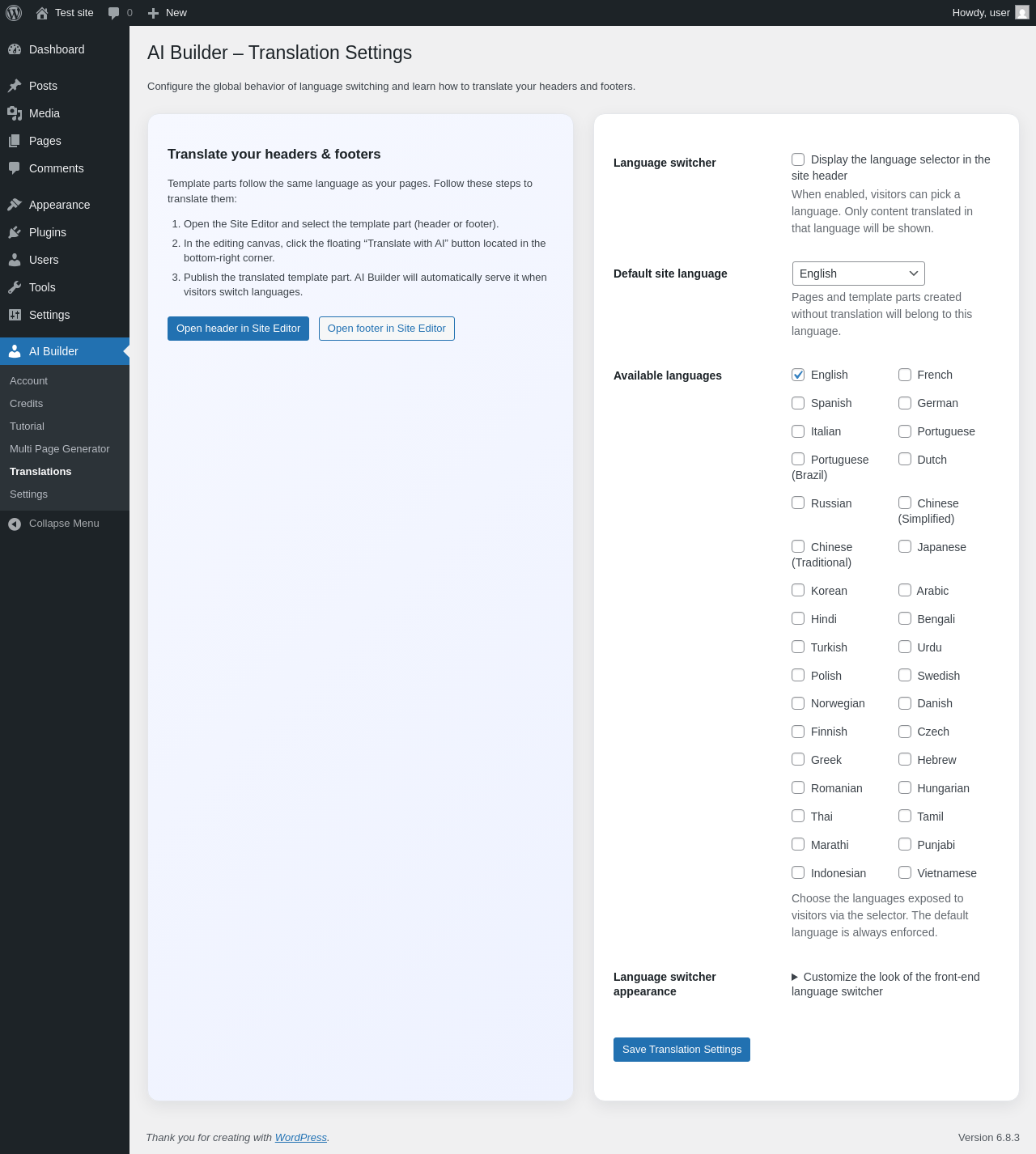This screenshot has width=1036, height=1154.
Task: Click the user avatar in admin bar
Action: (x=1022, y=13)
